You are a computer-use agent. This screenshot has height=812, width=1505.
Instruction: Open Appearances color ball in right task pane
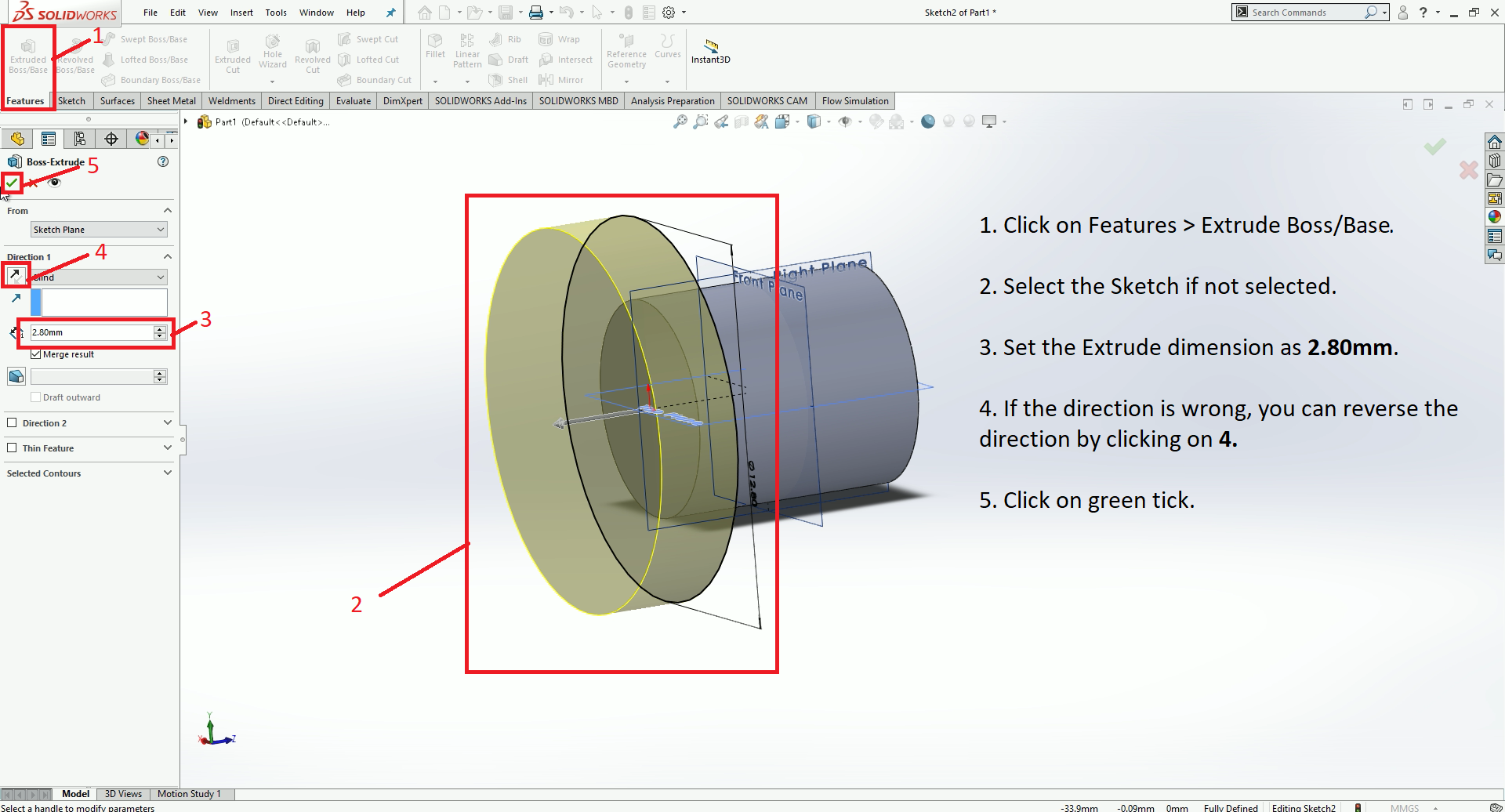point(1495,217)
